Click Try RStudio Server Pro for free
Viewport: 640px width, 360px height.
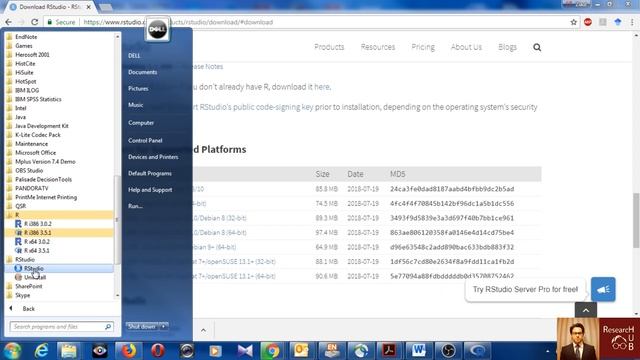(x=525, y=289)
